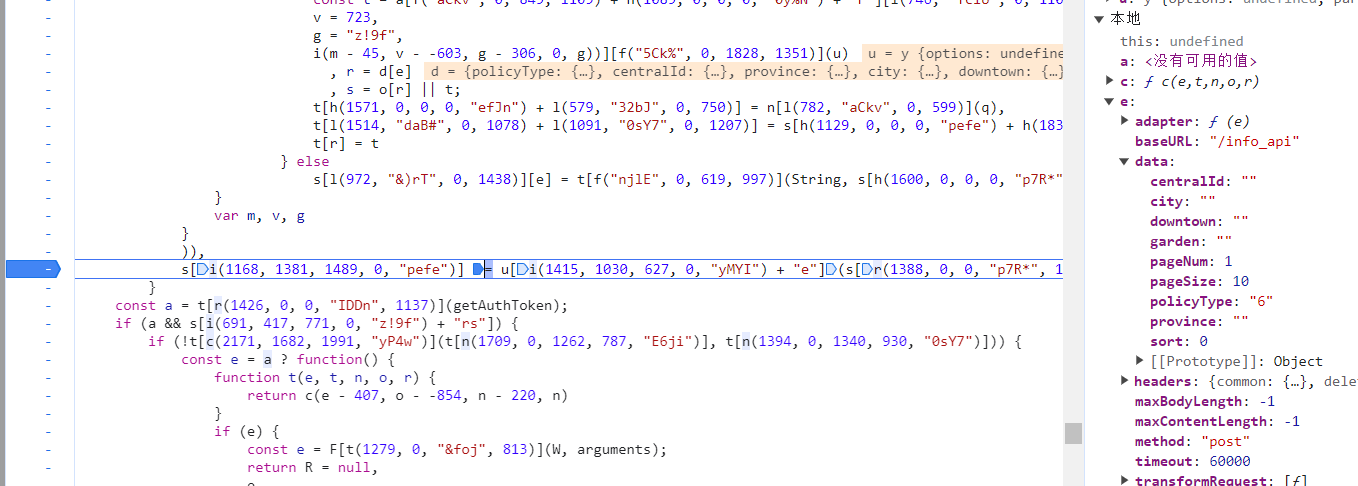This screenshot has width=1358, height=486.
Task: Select the 'province: ""' property
Action: (x=1199, y=321)
